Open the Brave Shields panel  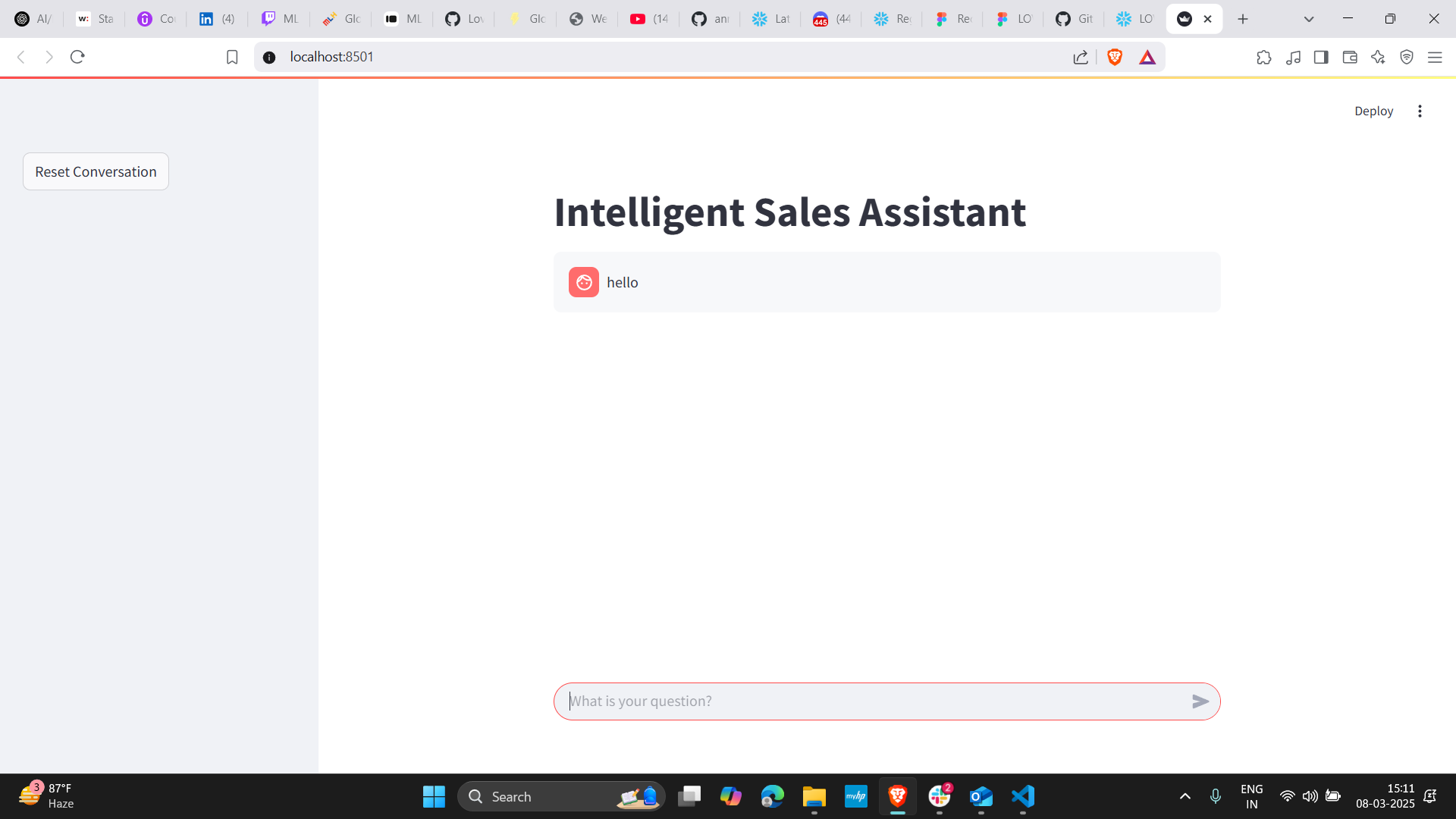tap(1114, 57)
